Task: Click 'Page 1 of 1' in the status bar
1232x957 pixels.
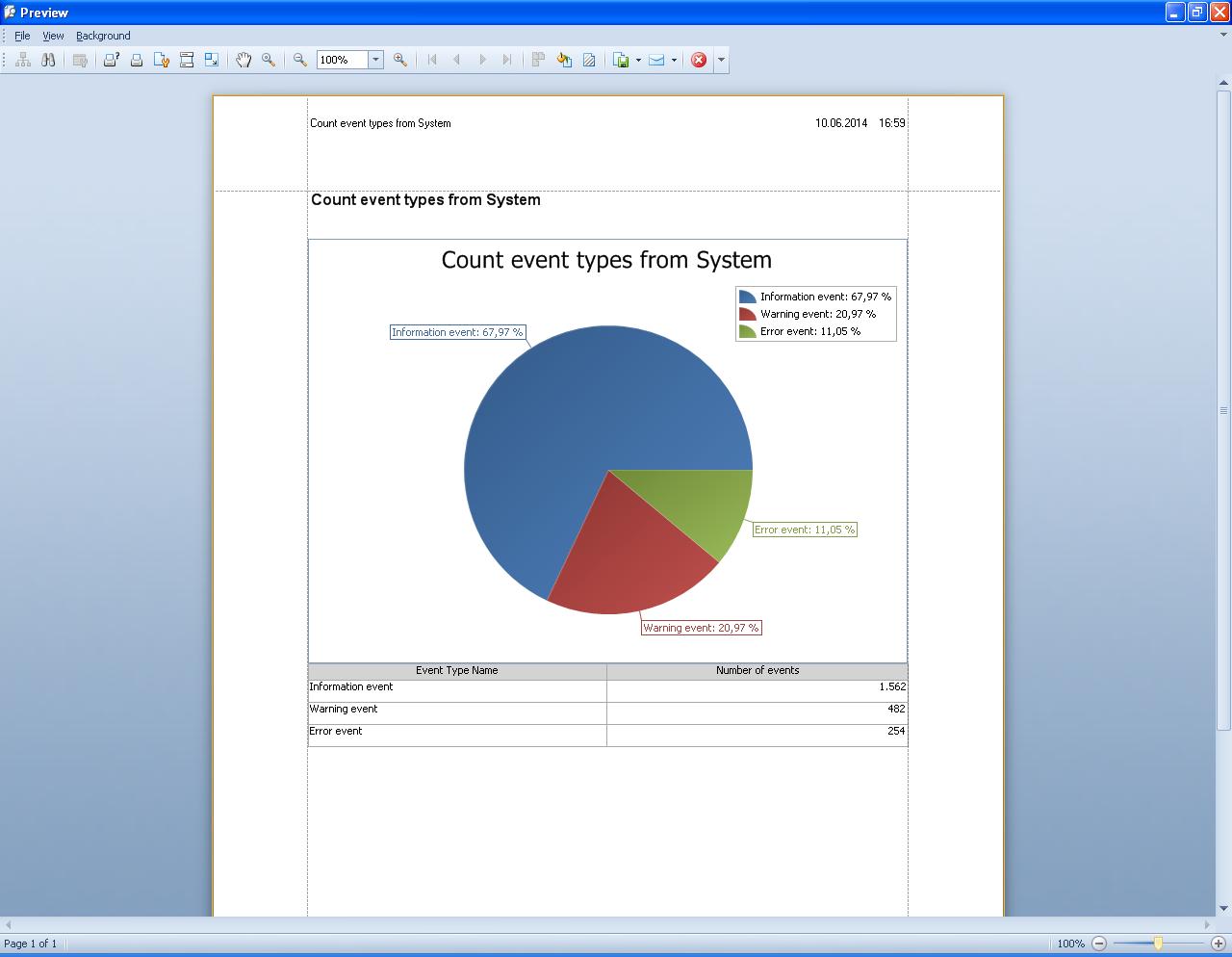Action: point(30,944)
